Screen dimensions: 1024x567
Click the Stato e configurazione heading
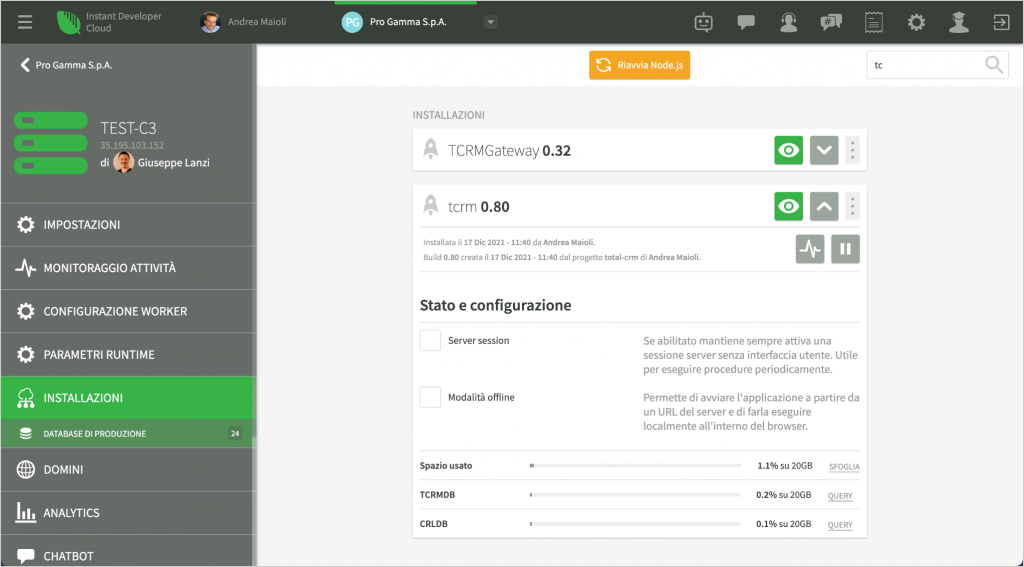(x=495, y=305)
